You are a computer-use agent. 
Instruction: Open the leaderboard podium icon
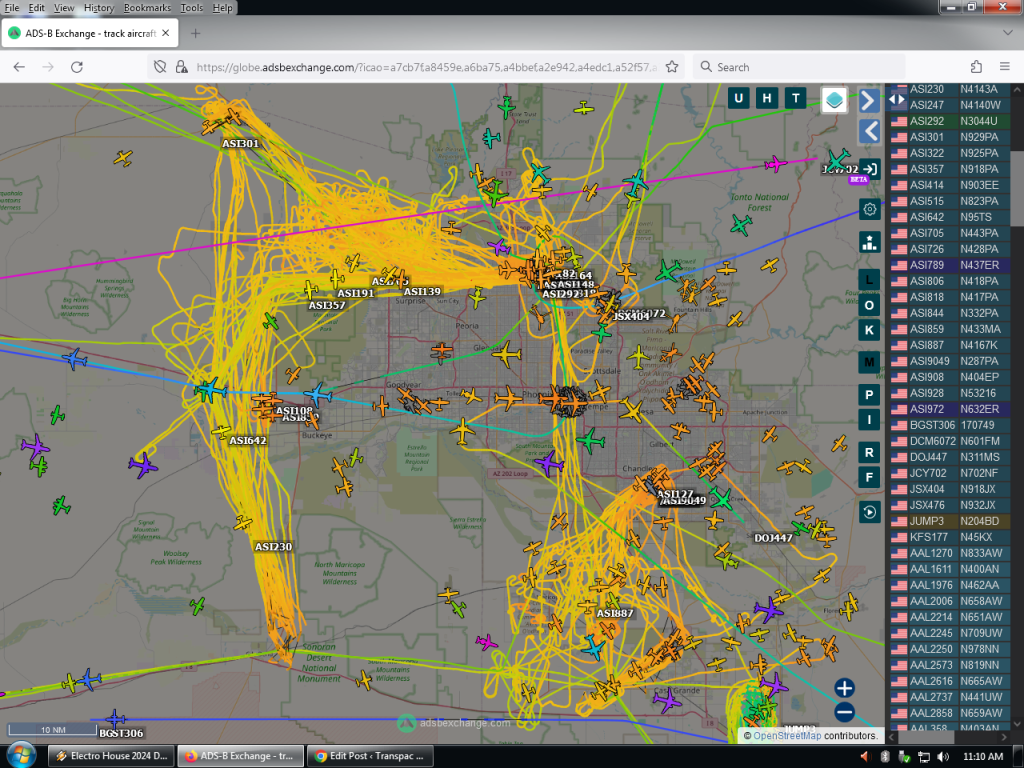869,243
